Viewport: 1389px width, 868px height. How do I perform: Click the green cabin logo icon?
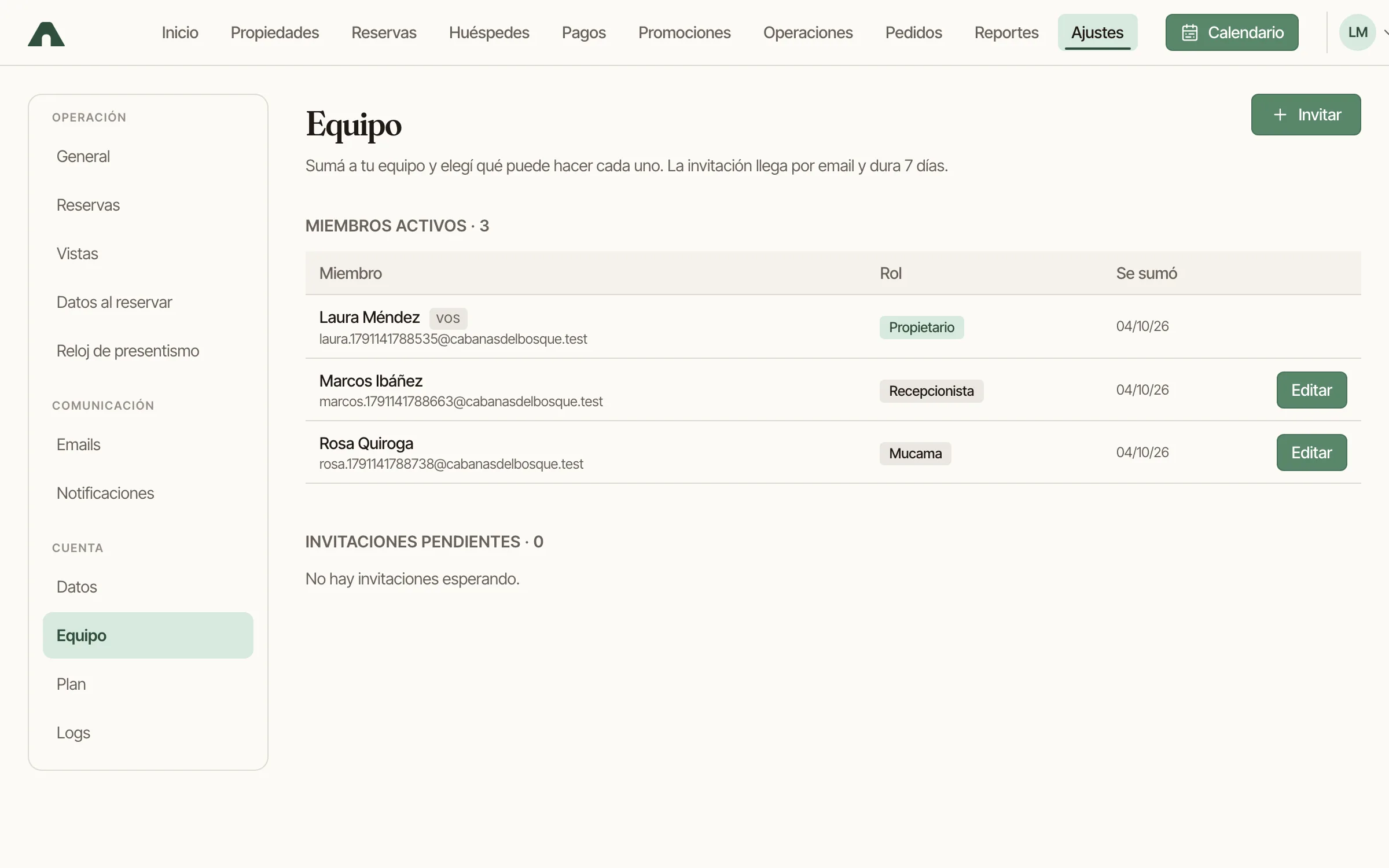pos(46,34)
